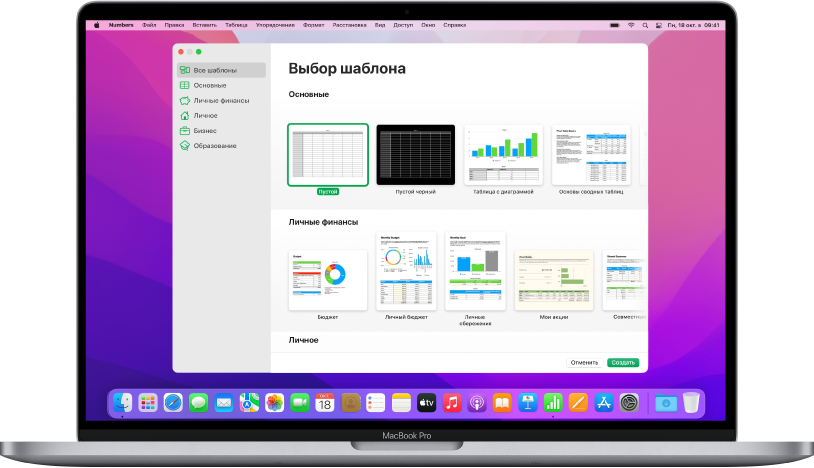Open Control Center in menu bar
Image resolution: width=814 pixels, height=468 pixels.
[x=658, y=25]
